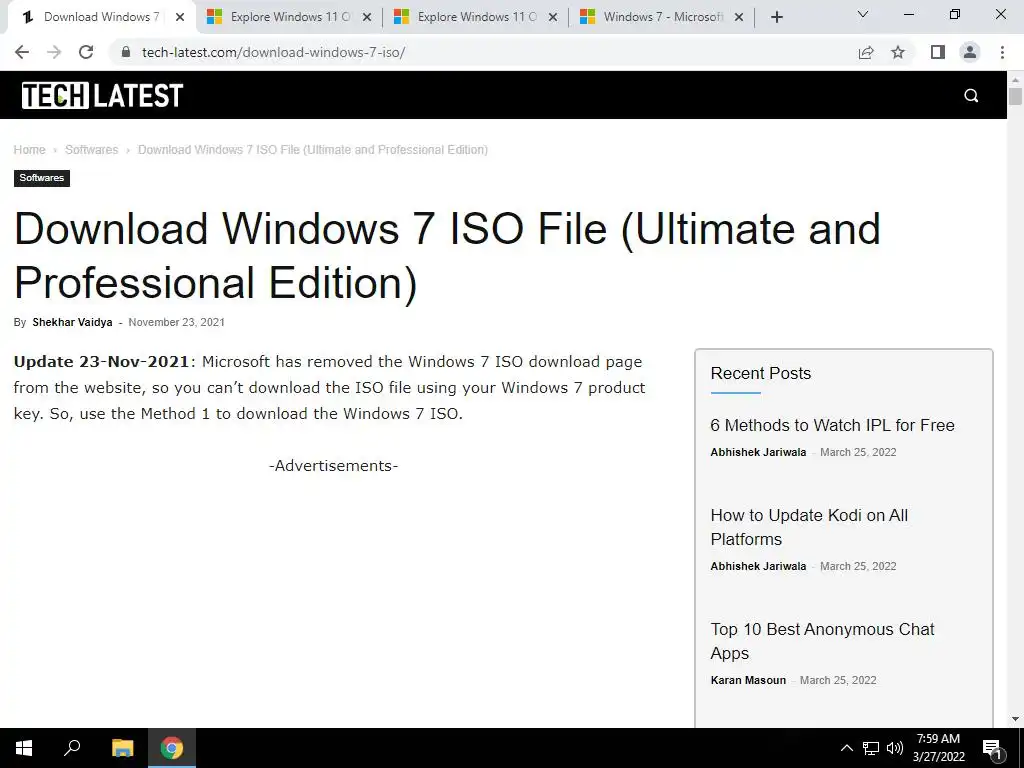The width and height of the screenshot is (1024, 768).
Task: Open the notification center icon
Action: tap(993, 748)
